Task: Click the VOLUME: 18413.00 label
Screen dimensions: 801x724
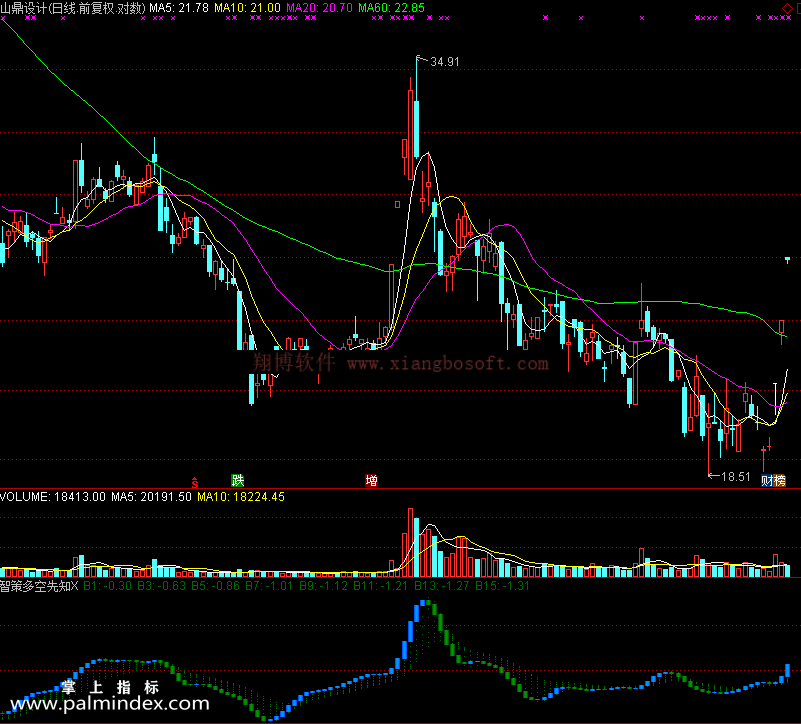Action: [x=53, y=497]
